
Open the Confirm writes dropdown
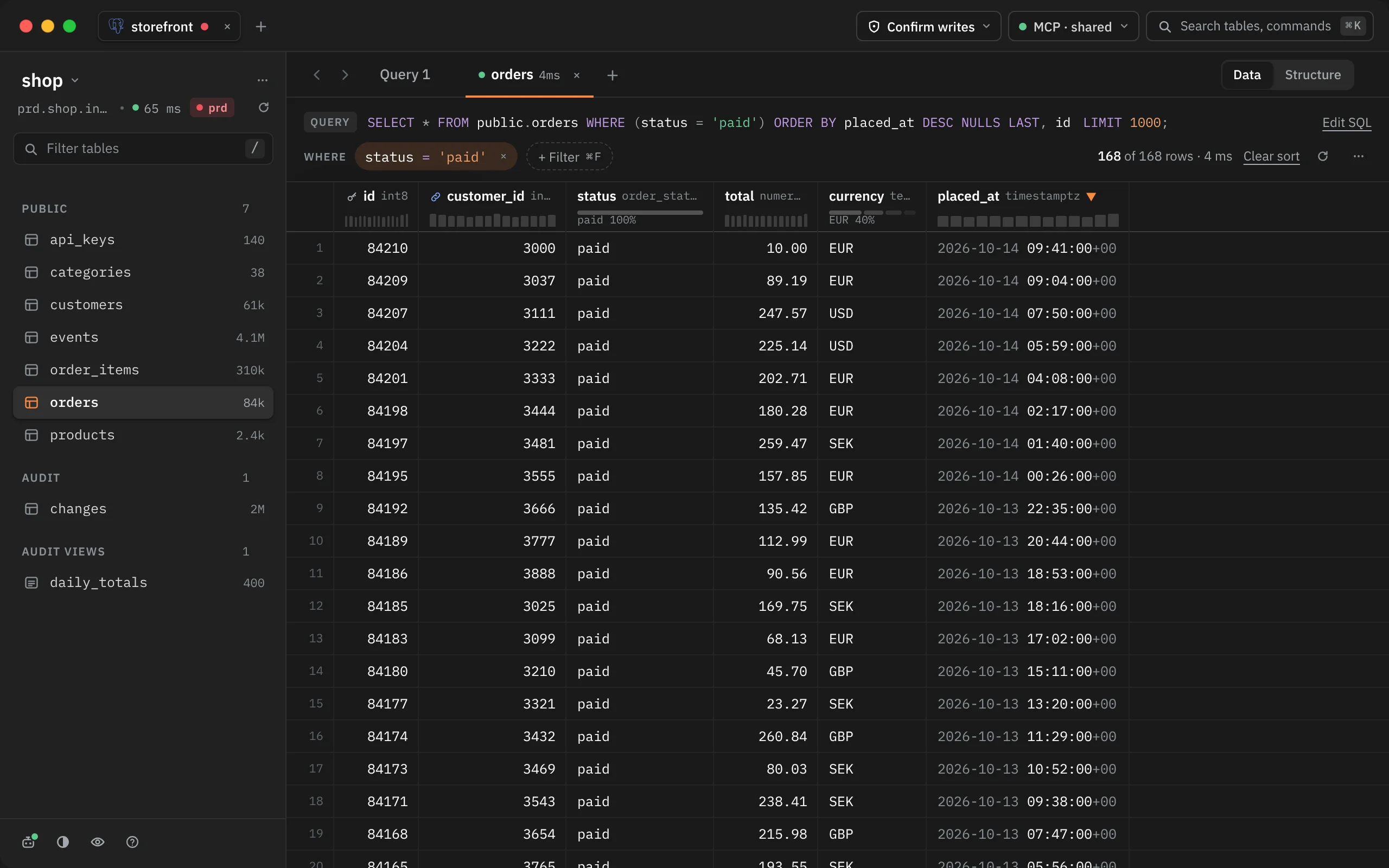click(x=928, y=27)
